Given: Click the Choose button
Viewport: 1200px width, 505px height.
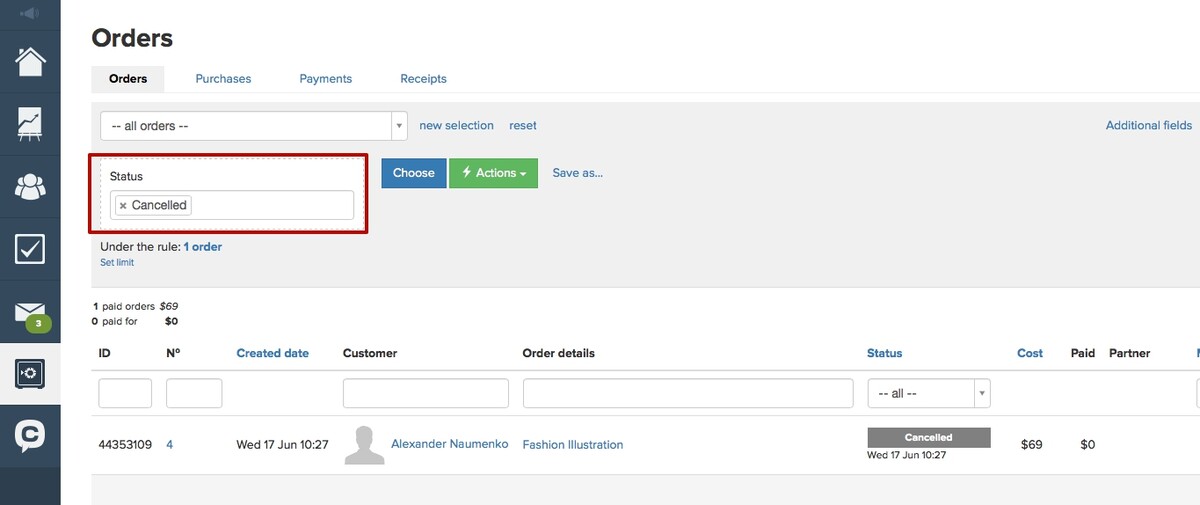Looking at the screenshot, I should [413, 173].
